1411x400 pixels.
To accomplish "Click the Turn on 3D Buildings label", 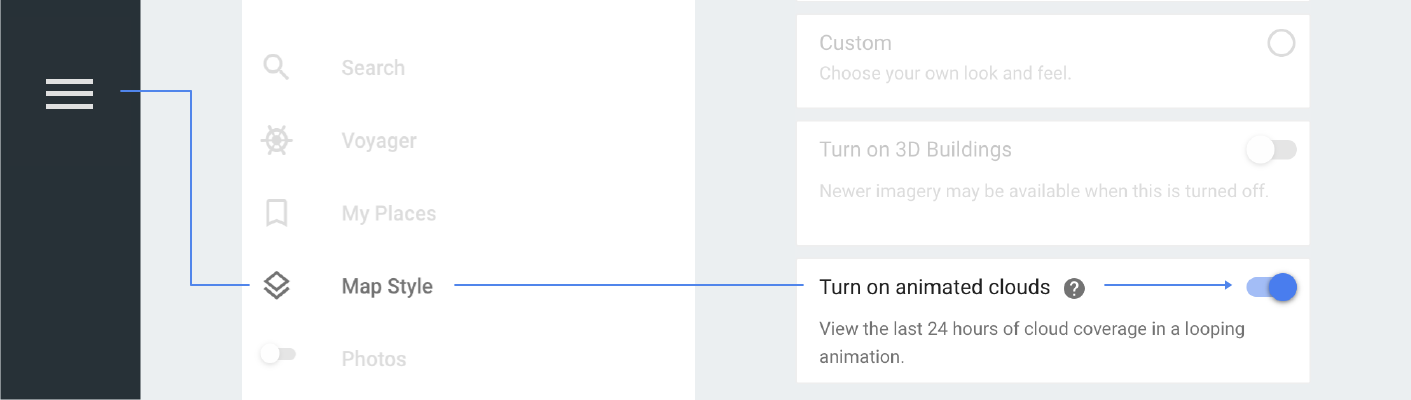I will tap(915, 150).
